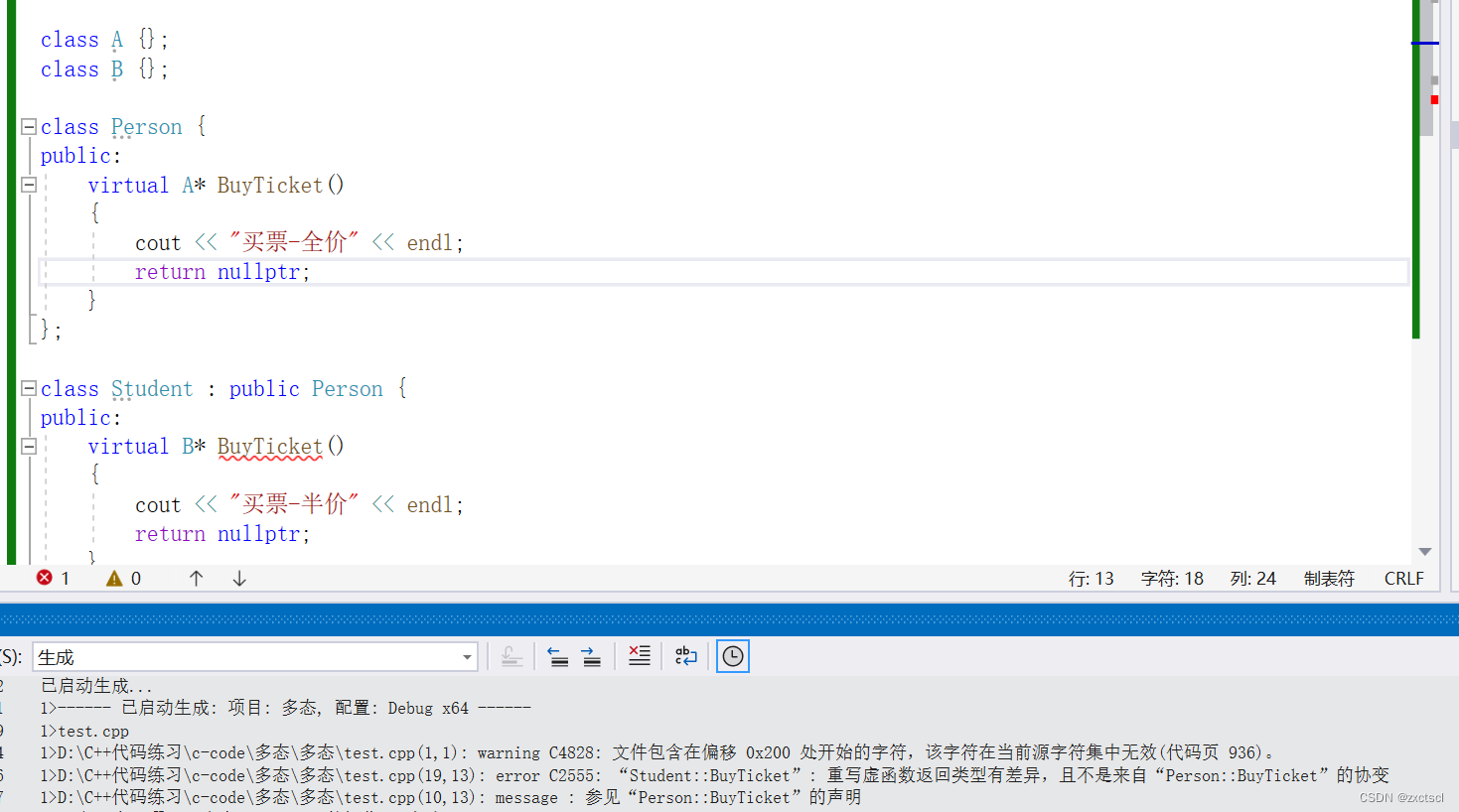Viewport: 1459px width, 812px height.
Task: Click the find message in code icon
Action: [x=511, y=656]
